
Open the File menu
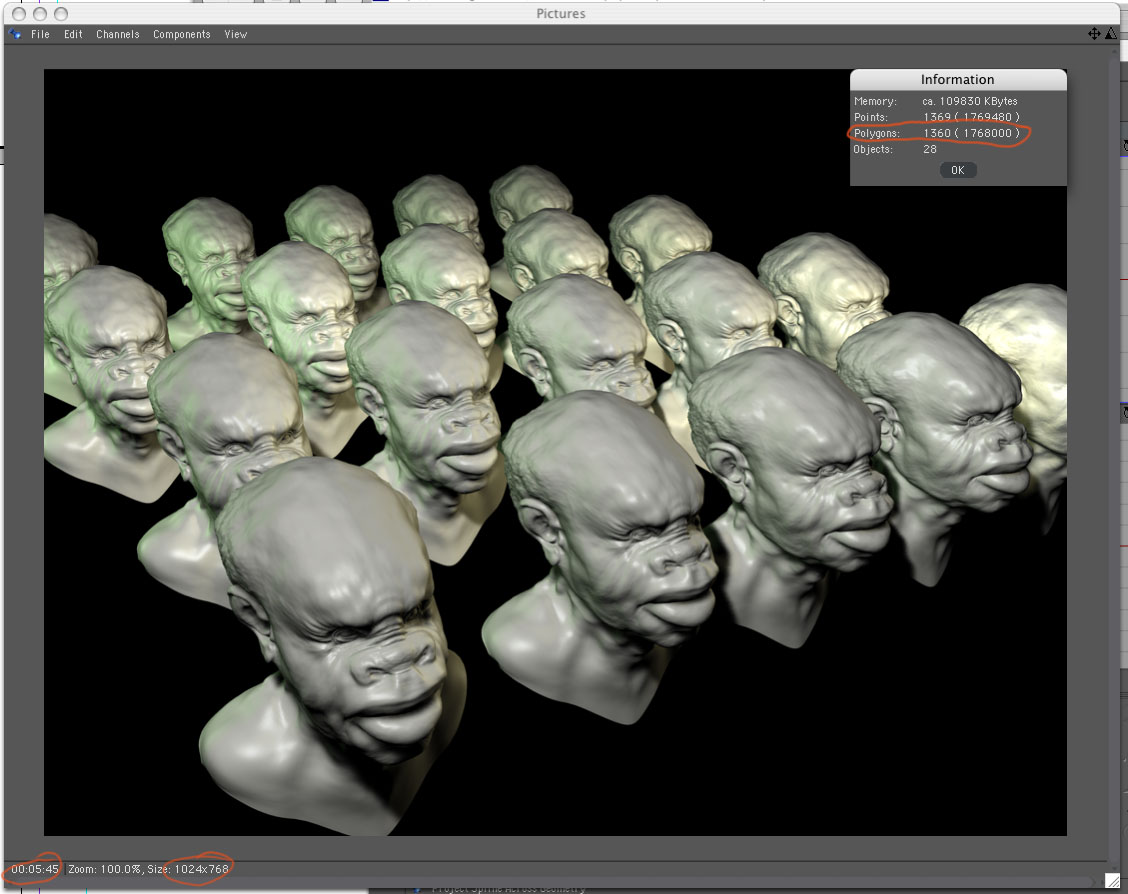40,34
